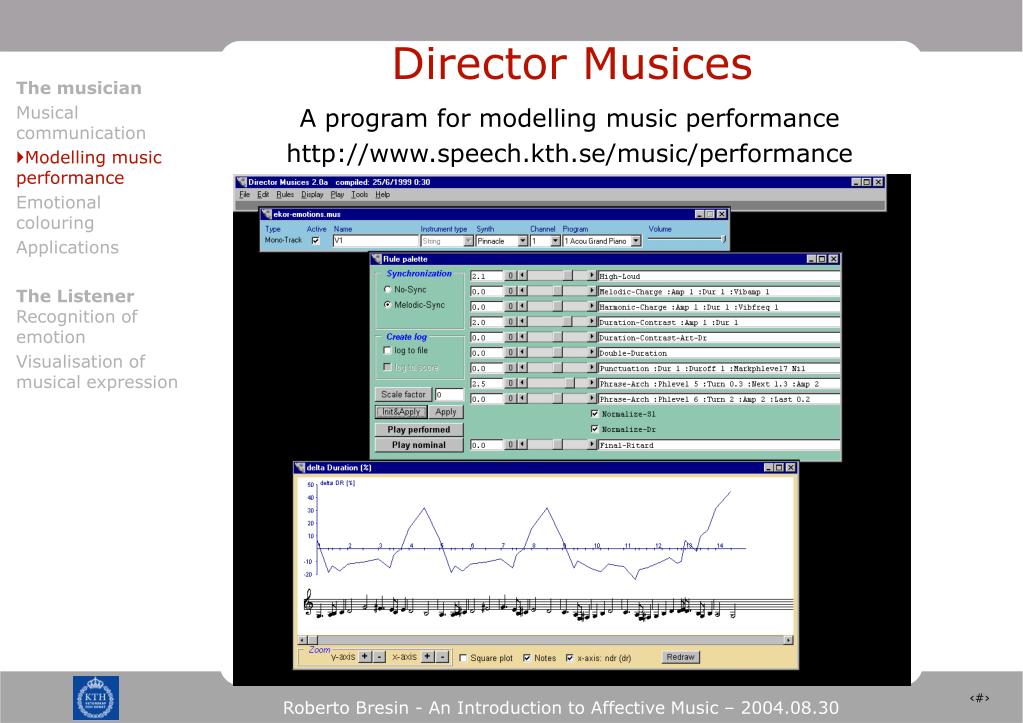Click the ekor-emotions.mus window icon
Screen dimensions: 1023x723
click(266, 214)
